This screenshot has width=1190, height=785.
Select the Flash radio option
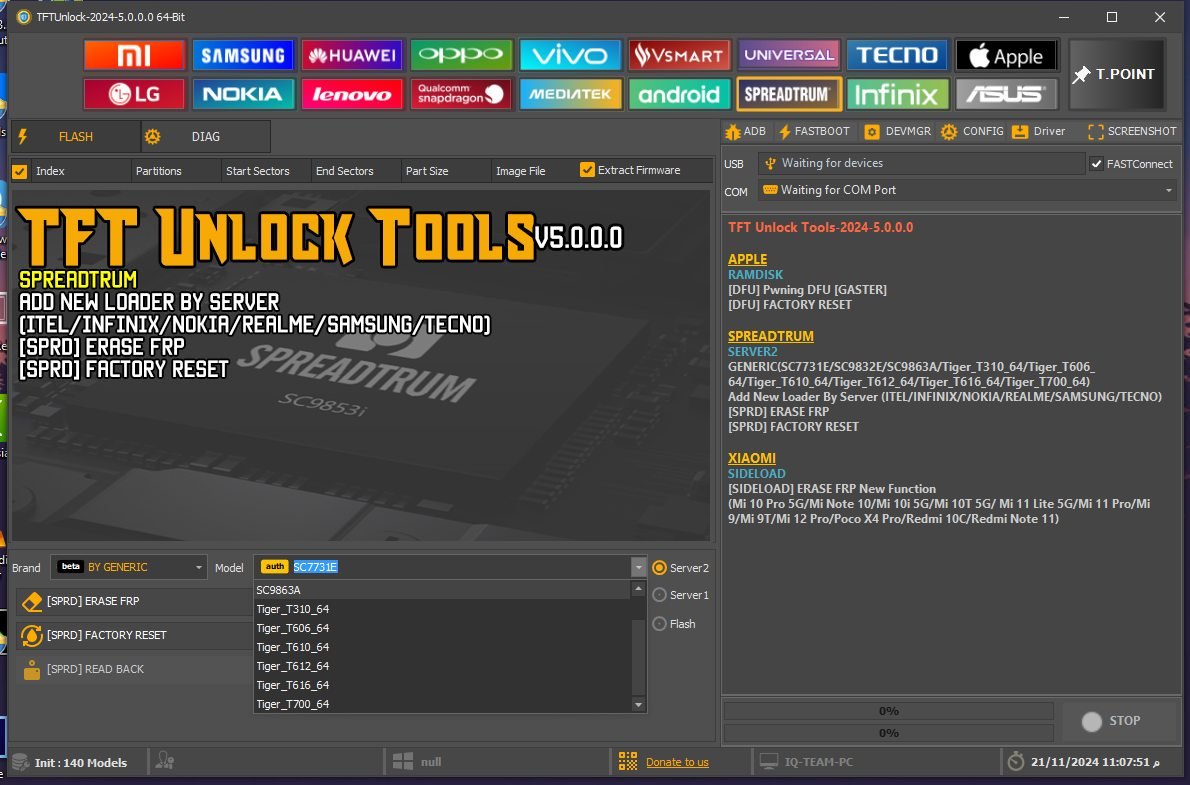(660, 624)
